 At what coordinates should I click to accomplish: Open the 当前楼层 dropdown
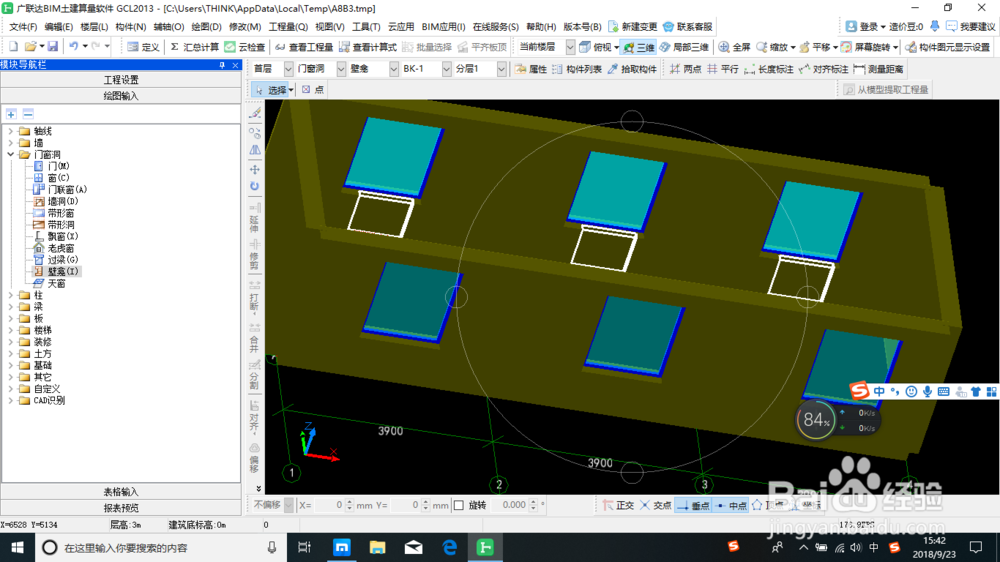pyautogui.click(x=570, y=47)
